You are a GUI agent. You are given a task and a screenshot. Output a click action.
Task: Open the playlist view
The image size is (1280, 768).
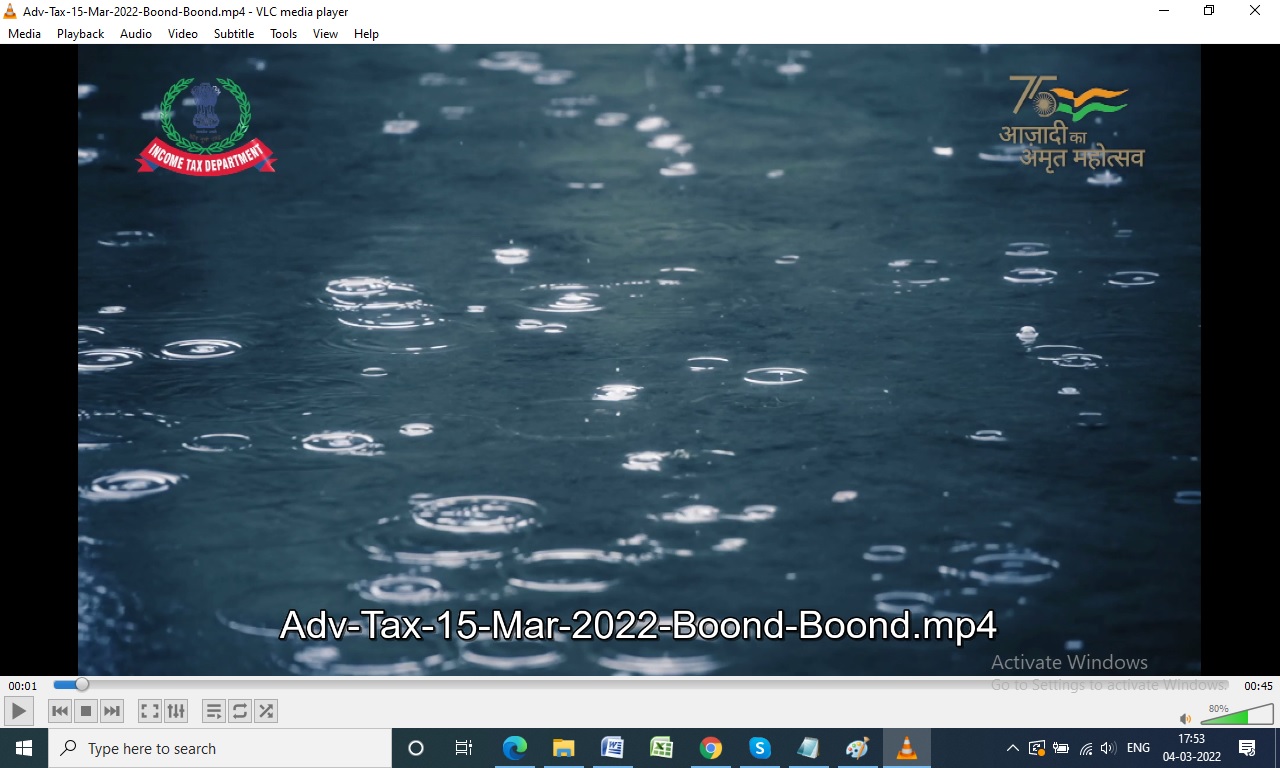click(x=214, y=711)
